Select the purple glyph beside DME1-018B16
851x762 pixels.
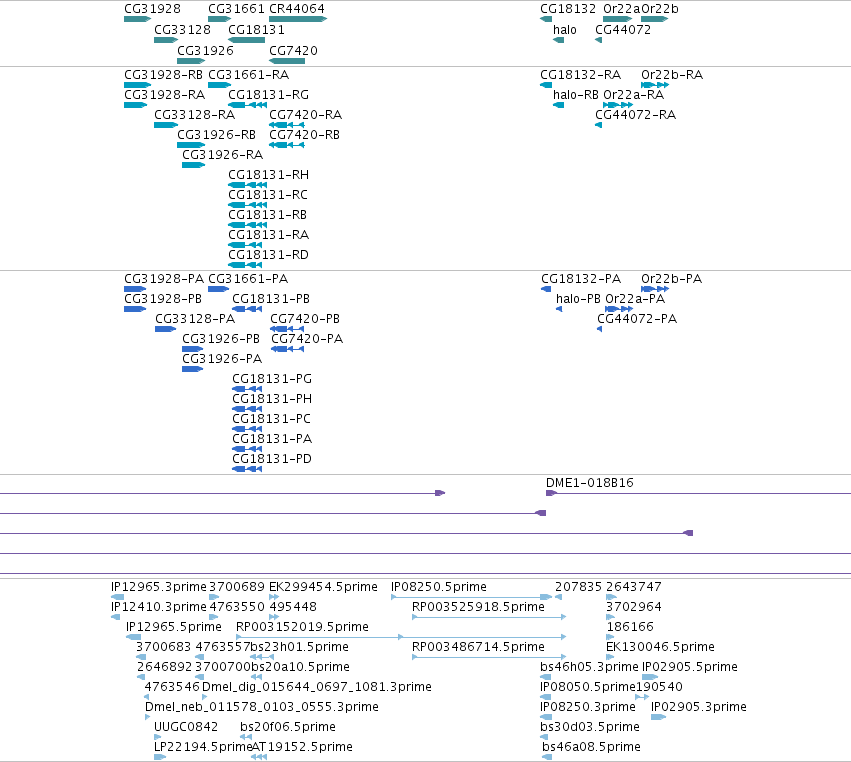551,493
